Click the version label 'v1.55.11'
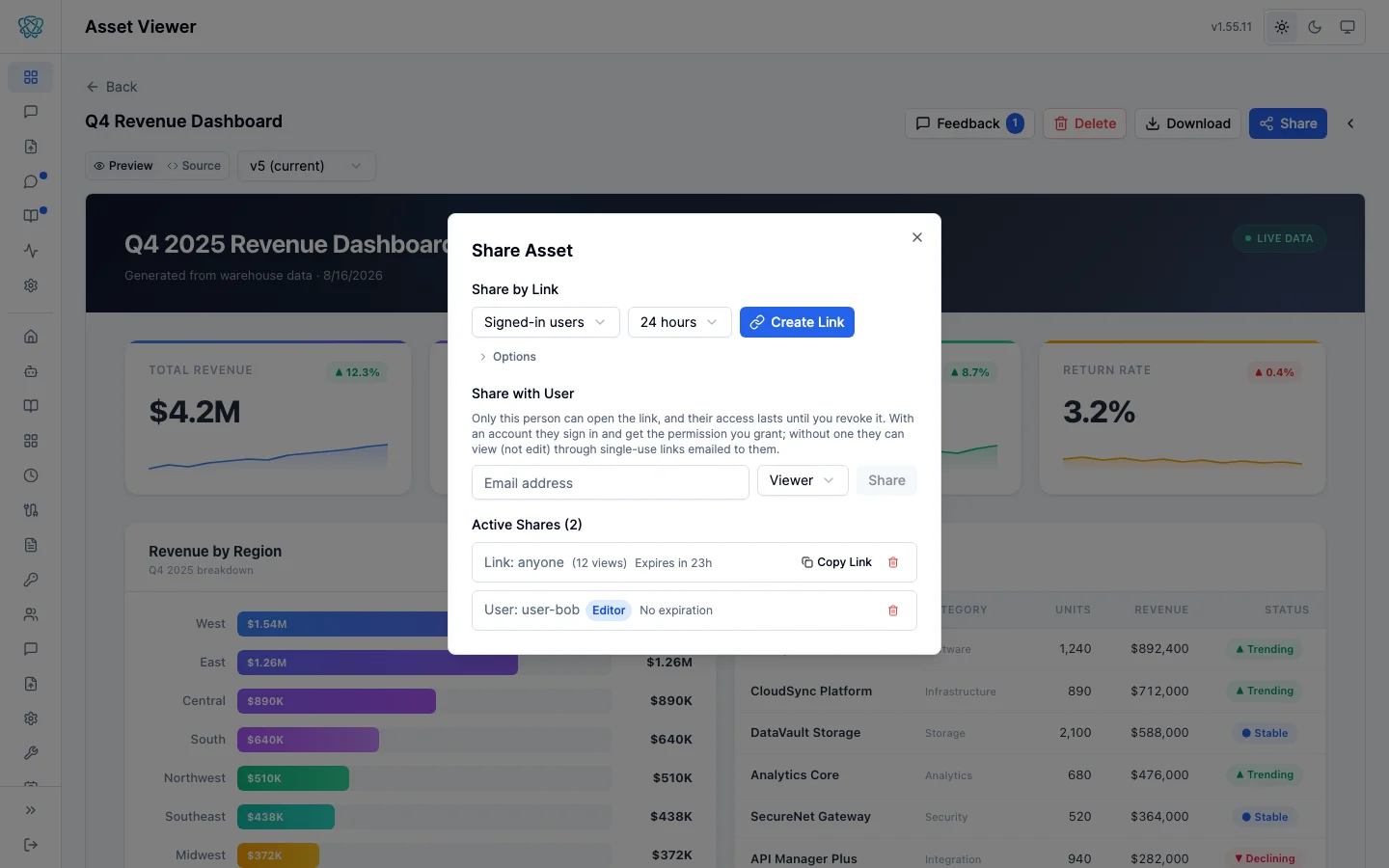 click(1231, 27)
